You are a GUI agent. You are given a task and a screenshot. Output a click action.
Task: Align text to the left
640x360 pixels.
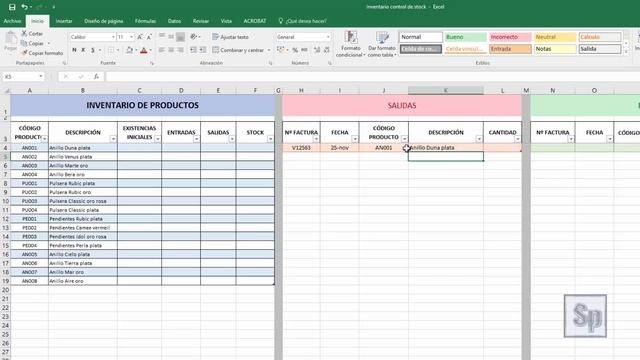tap(162, 50)
